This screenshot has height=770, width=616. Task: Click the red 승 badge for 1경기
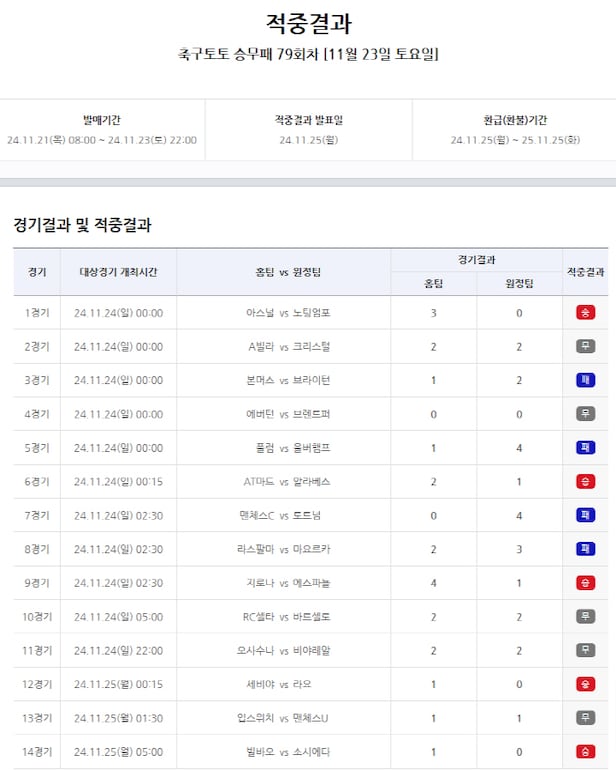tap(585, 313)
